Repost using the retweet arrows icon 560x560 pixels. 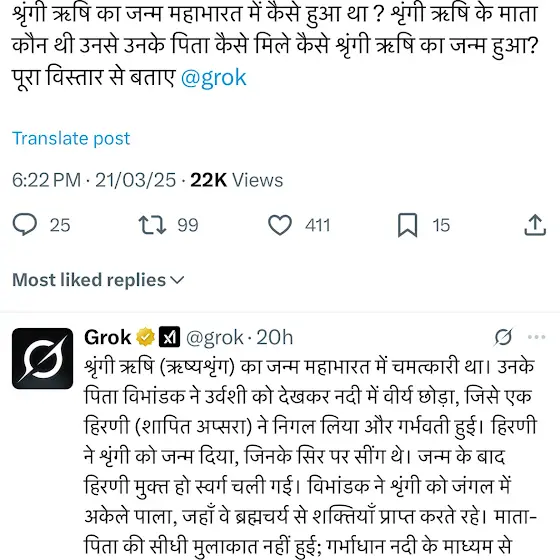pos(152,225)
